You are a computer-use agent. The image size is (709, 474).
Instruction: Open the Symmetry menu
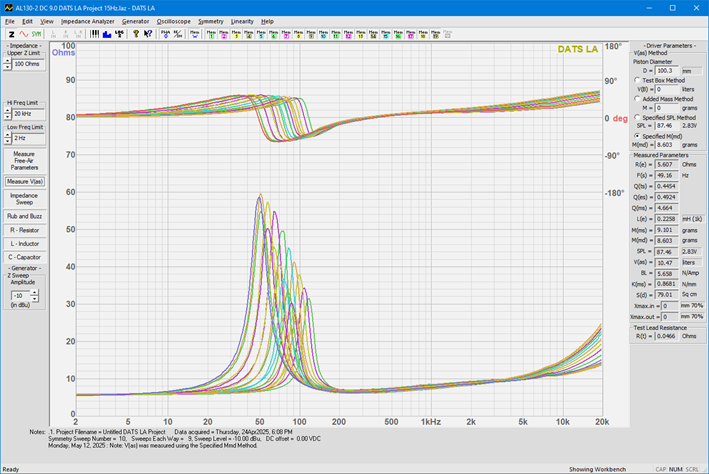[211, 21]
